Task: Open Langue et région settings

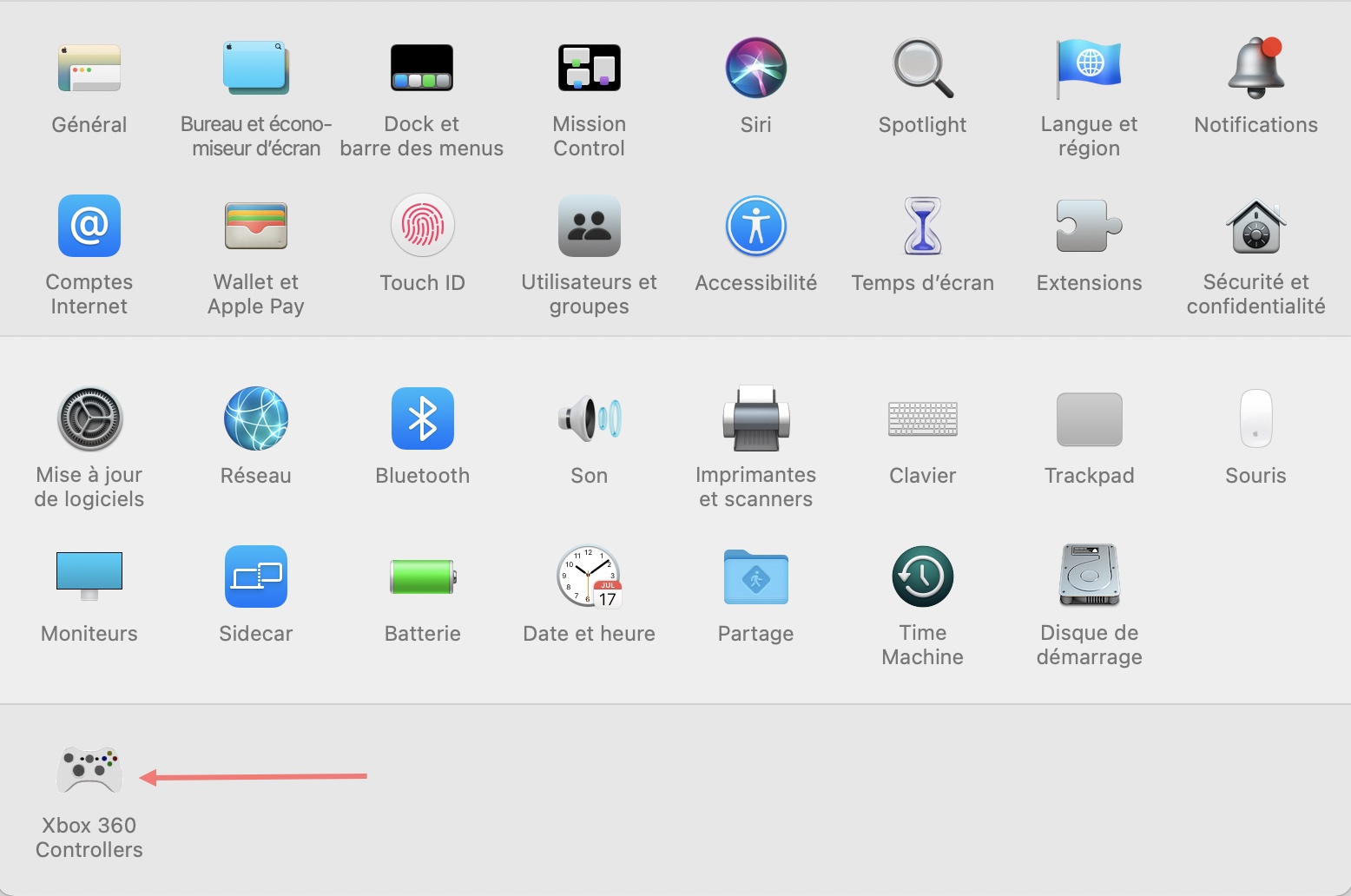Action: [1089, 69]
